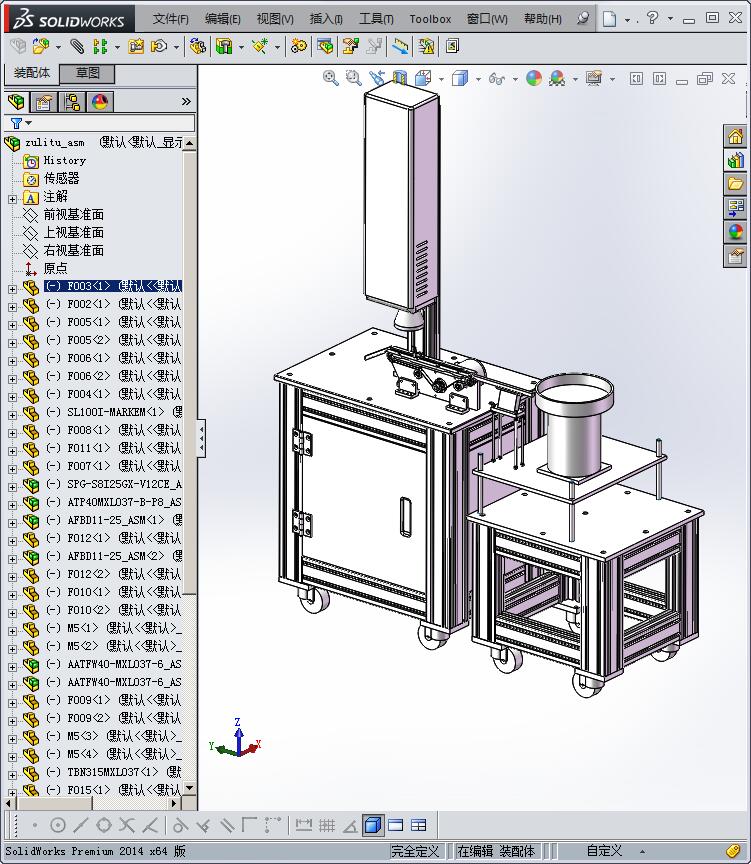Open the 插入(I) menu
Viewport: 751px width, 864px height.
tap(326, 19)
